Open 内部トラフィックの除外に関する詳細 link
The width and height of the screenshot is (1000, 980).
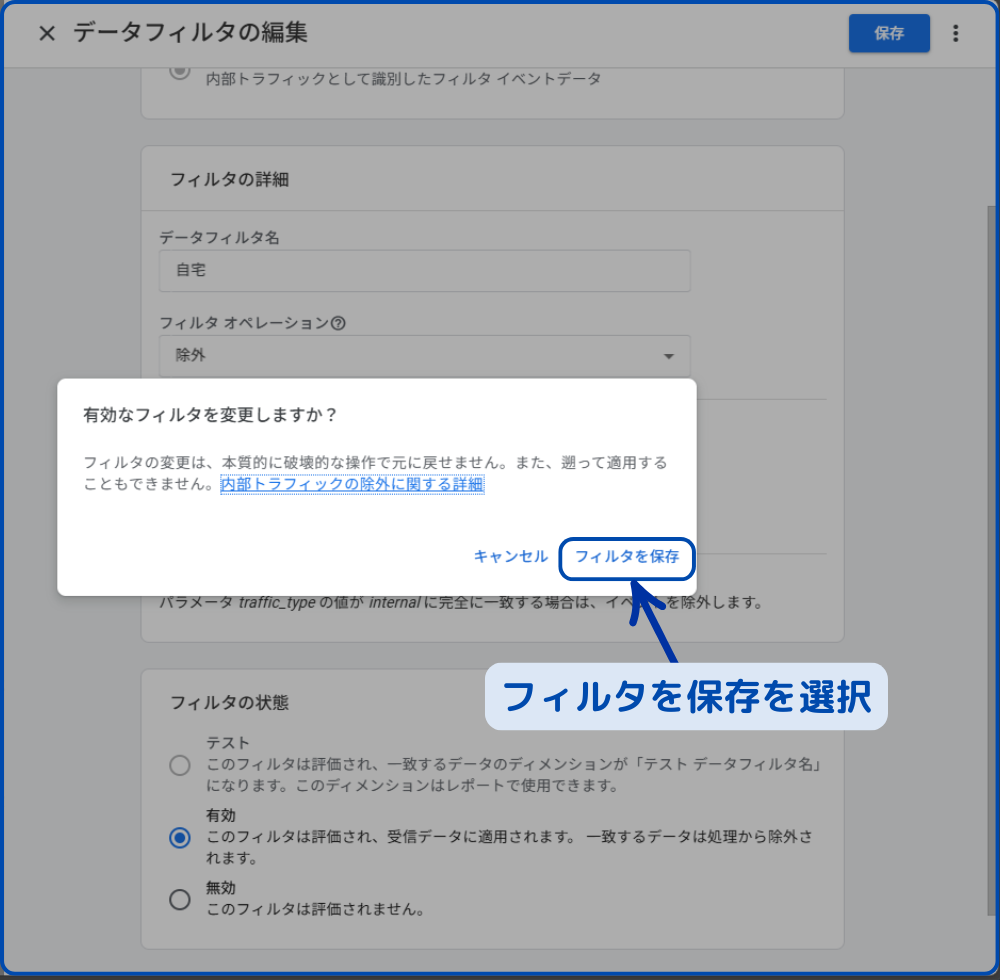click(x=352, y=484)
